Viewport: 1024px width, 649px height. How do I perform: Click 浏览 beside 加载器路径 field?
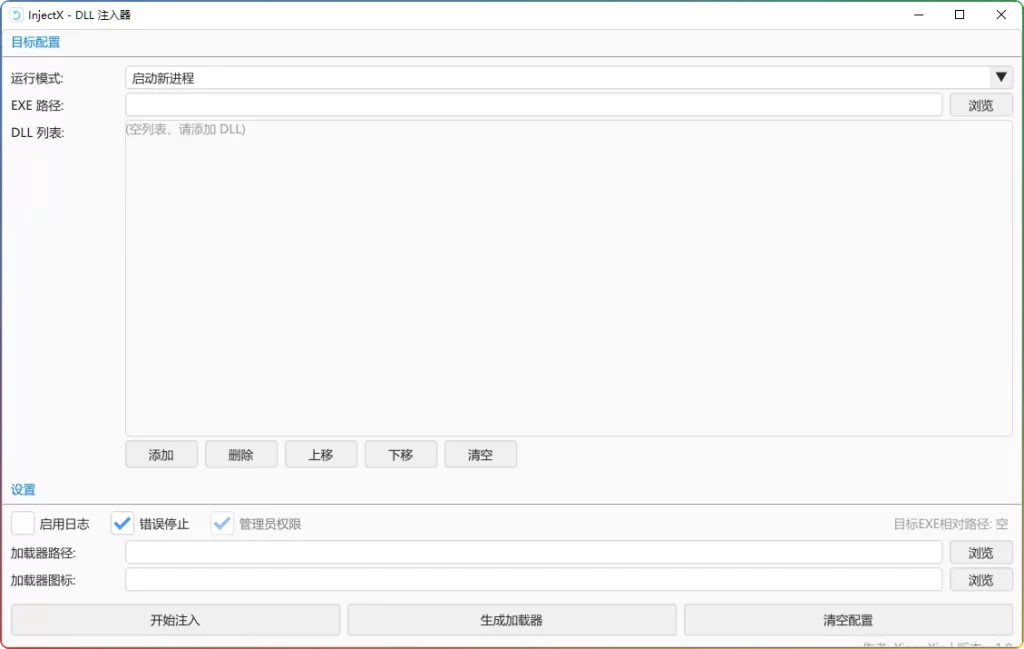(981, 552)
